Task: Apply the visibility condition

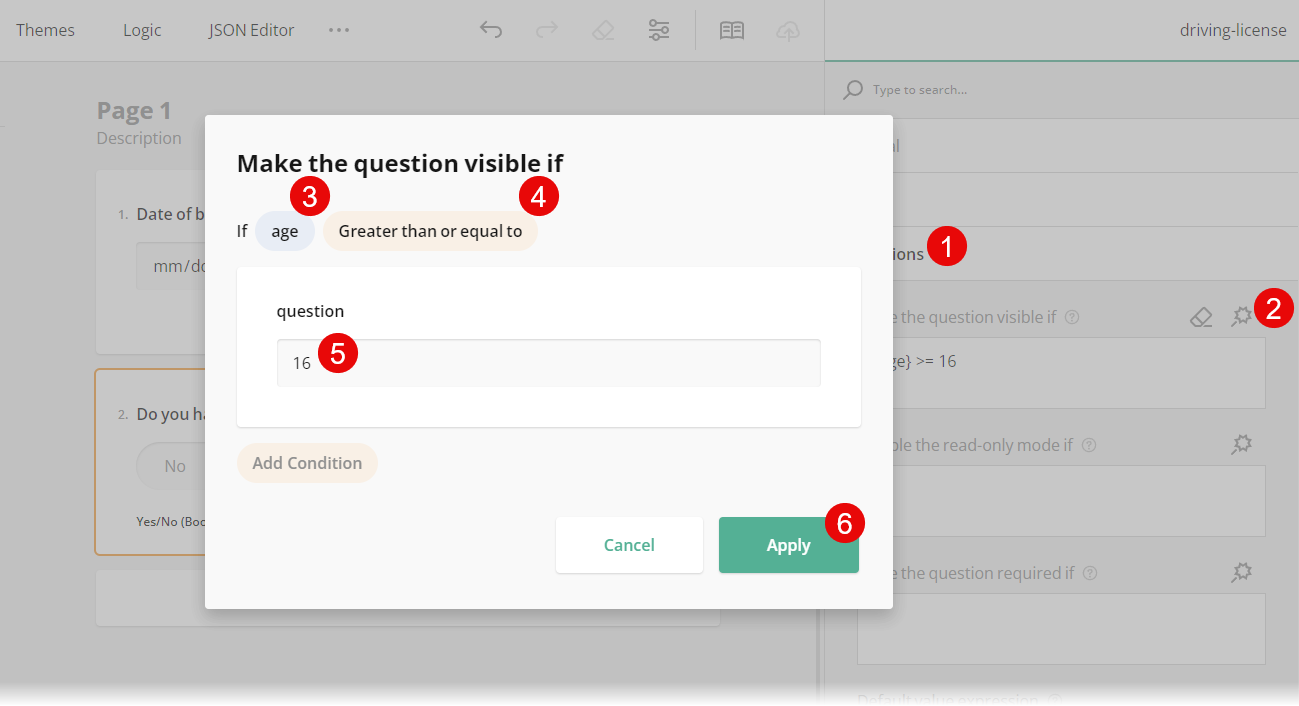Action: (x=788, y=545)
